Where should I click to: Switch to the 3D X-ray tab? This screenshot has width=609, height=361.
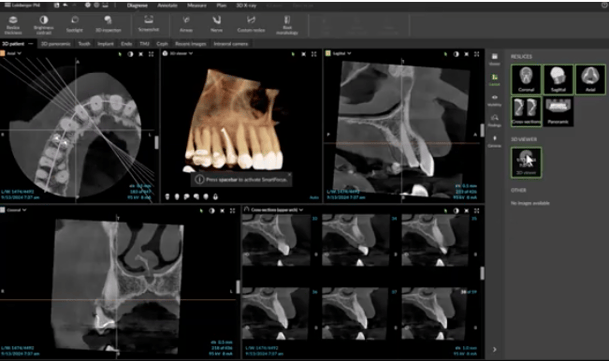pos(246,5)
